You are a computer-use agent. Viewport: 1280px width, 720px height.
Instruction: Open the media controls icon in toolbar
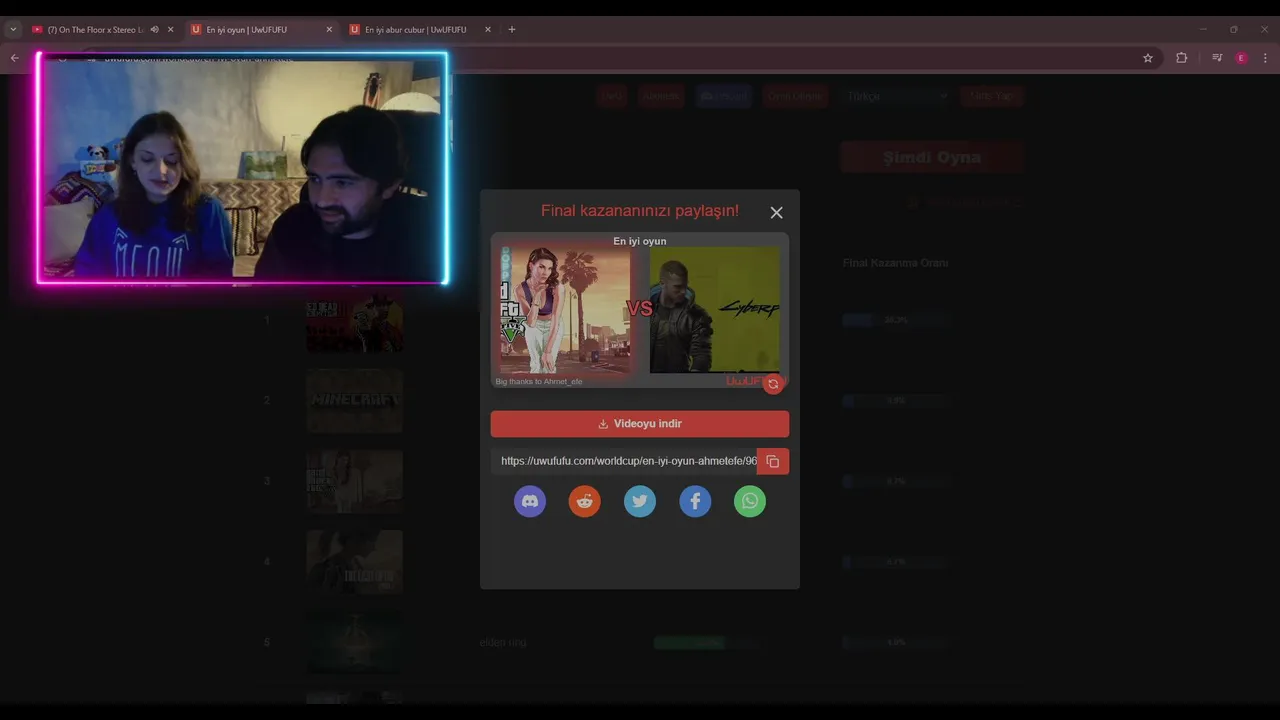pyautogui.click(x=1217, y=58)
